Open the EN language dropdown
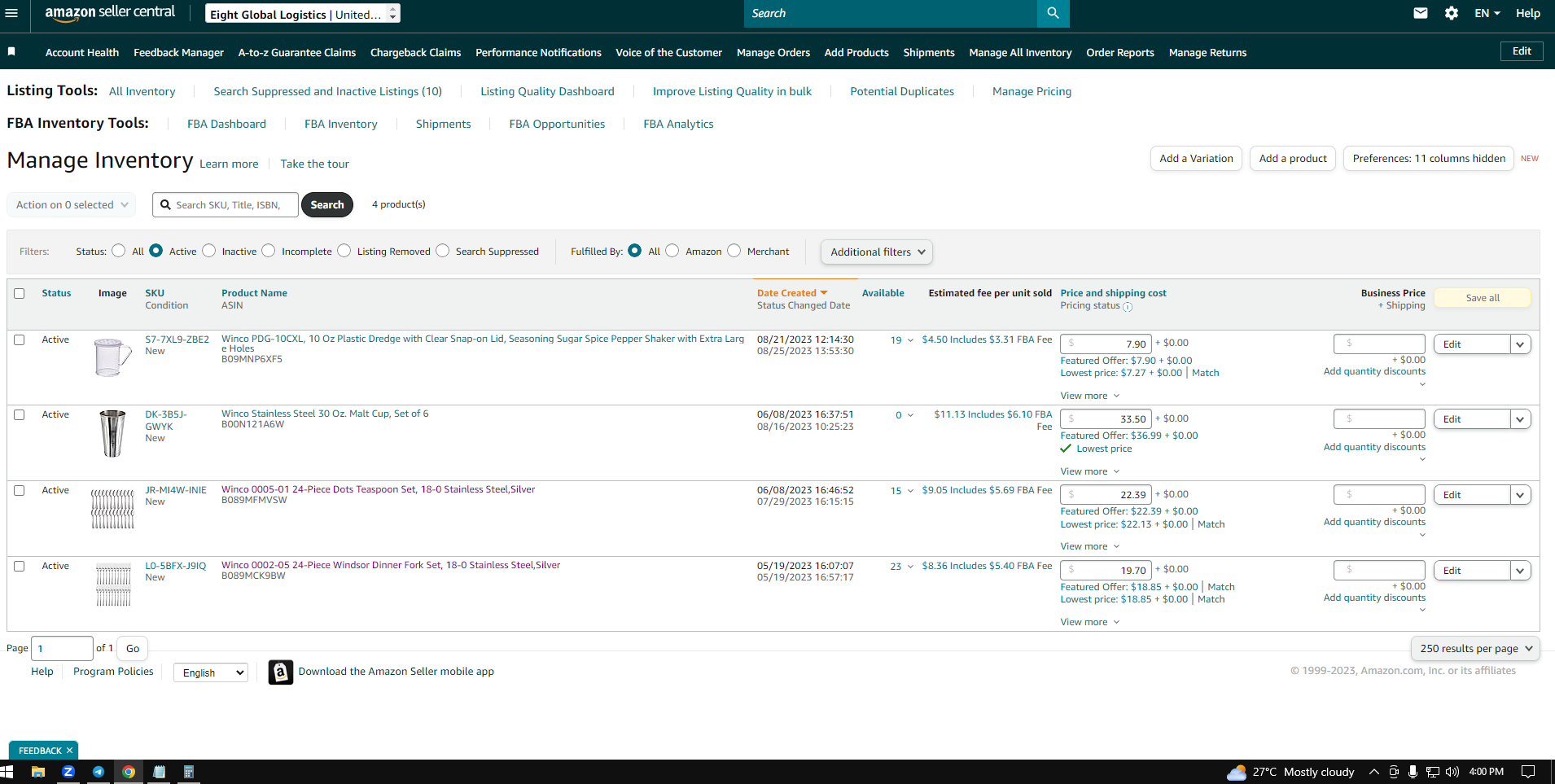 click(x=1487, y=13)
